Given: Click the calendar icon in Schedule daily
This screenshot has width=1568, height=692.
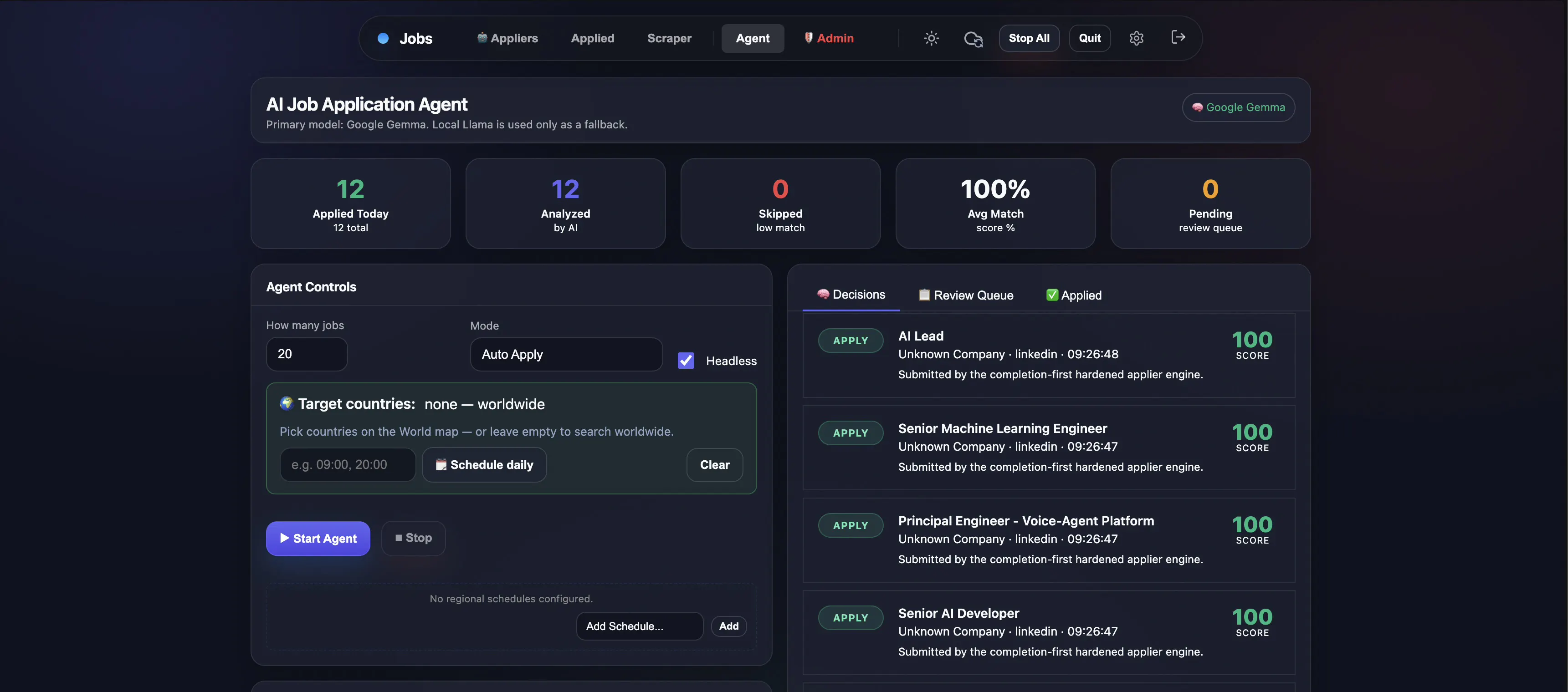Looking at the screenshot, I should pos(441,465).
